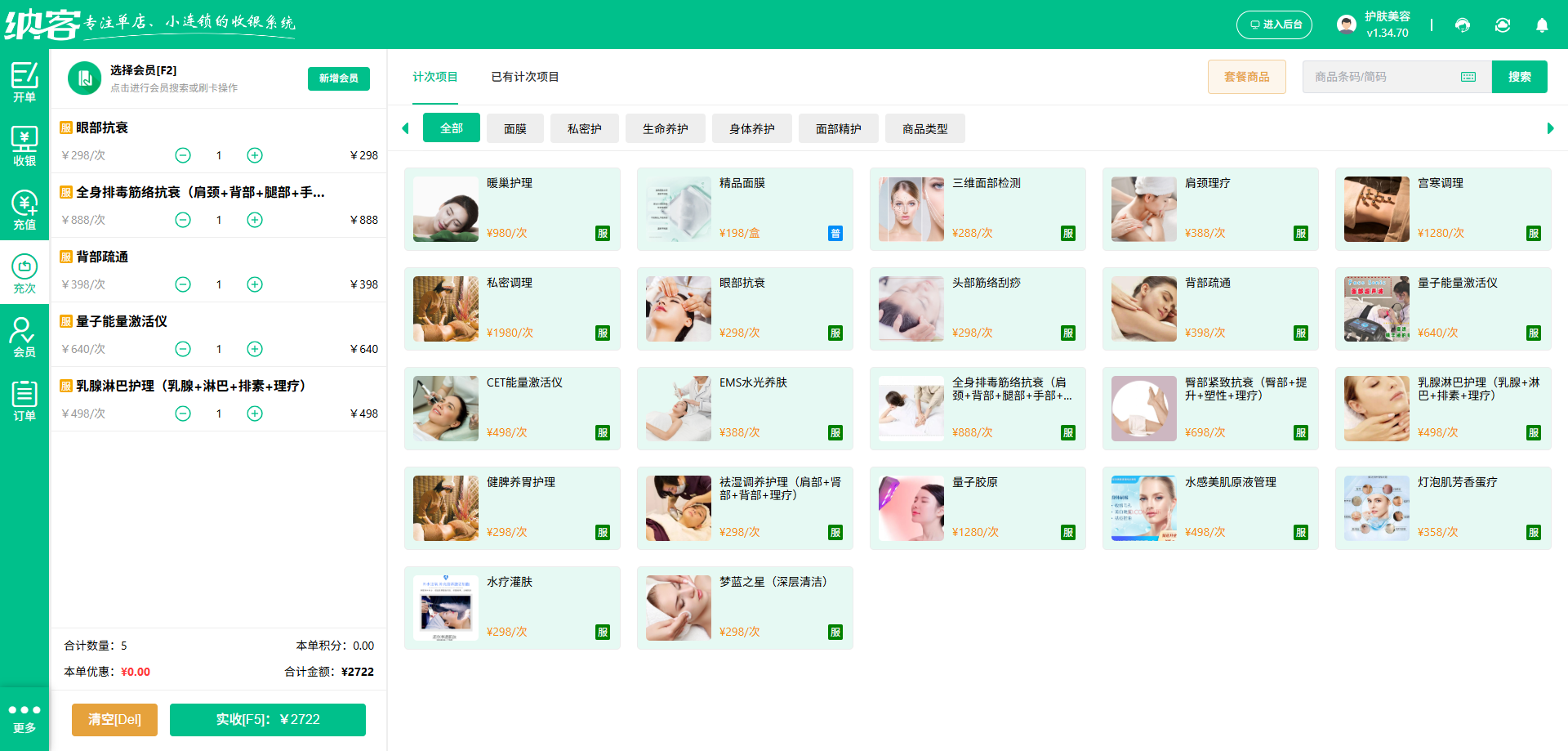Screen dimensions: 1568x751
Task: Show previous categories with left arrow
Action: (405, 128)
